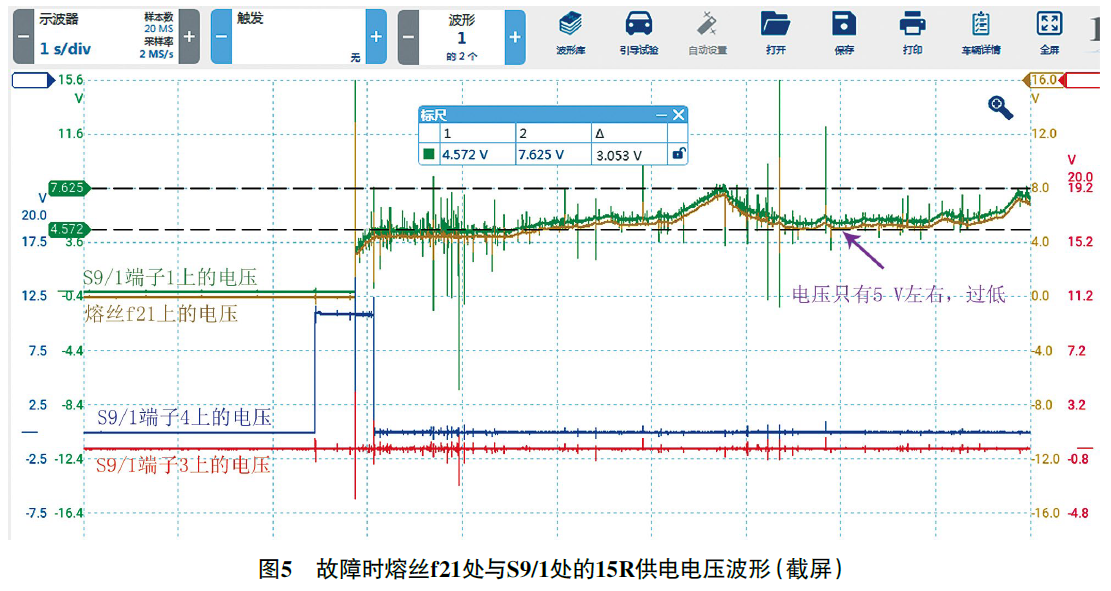This screenshot has width=1111, height=591.
Task: Open the 波形 waveform number selector
Action: (462, 35)
